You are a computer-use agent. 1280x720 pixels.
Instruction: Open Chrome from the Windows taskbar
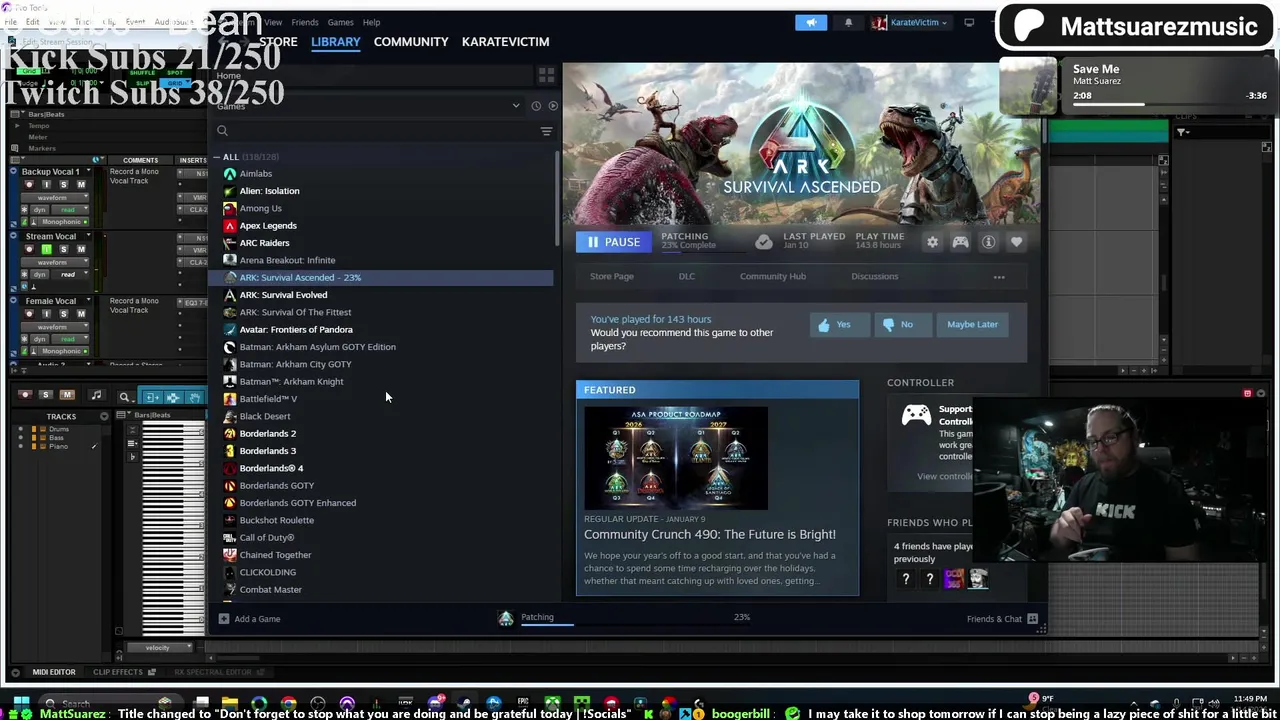288,703
